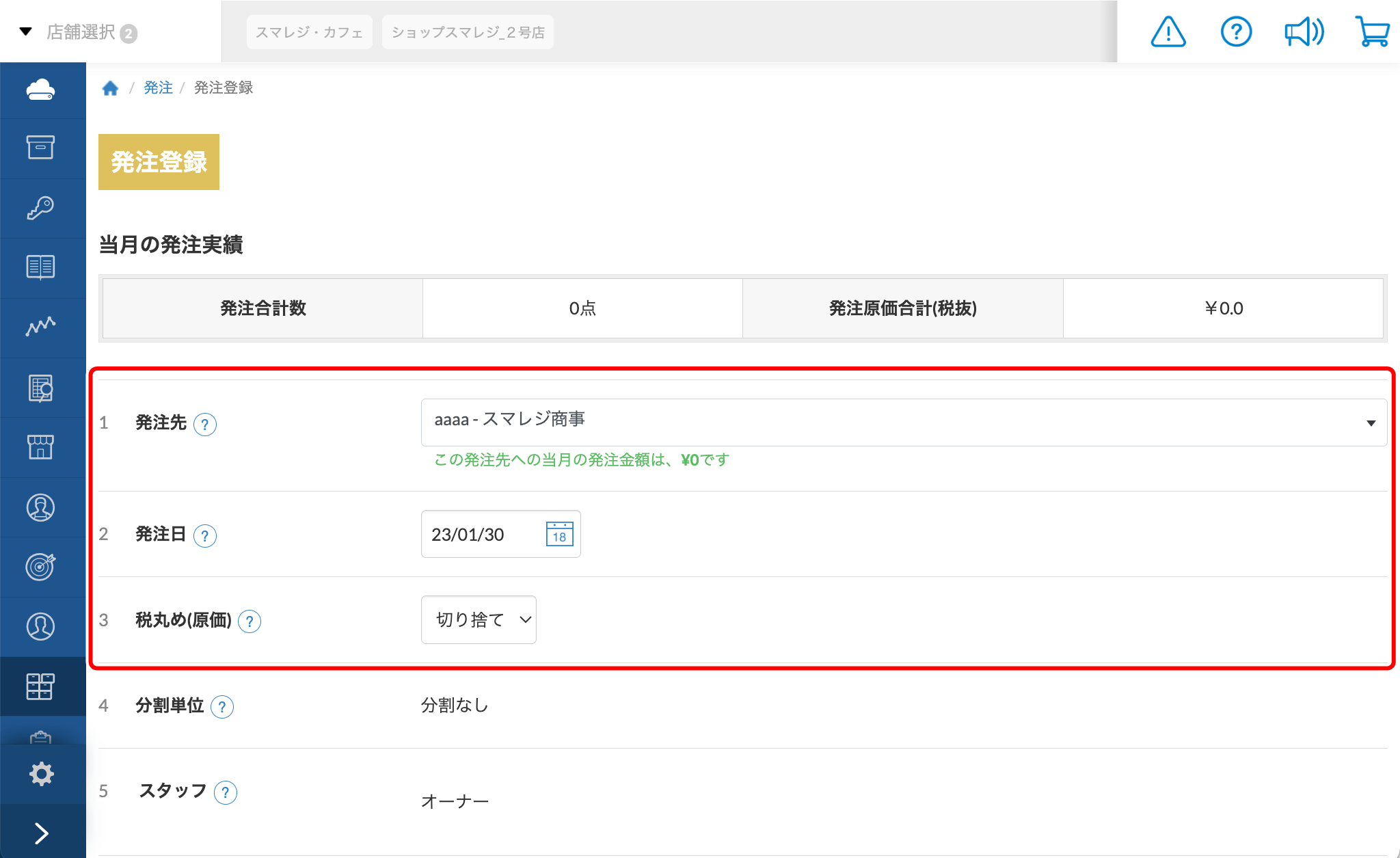Open the warning alert triangle icon
The width and height of the screenshot is (1400, 858).
click(1168, 31)
